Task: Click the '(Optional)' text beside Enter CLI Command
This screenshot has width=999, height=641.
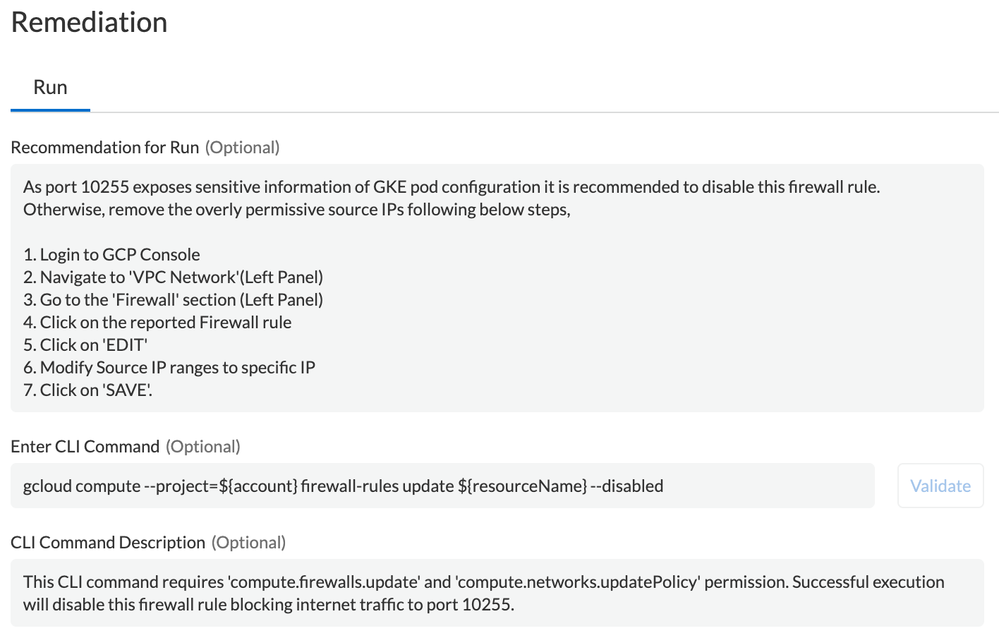Action: (202, 446)
